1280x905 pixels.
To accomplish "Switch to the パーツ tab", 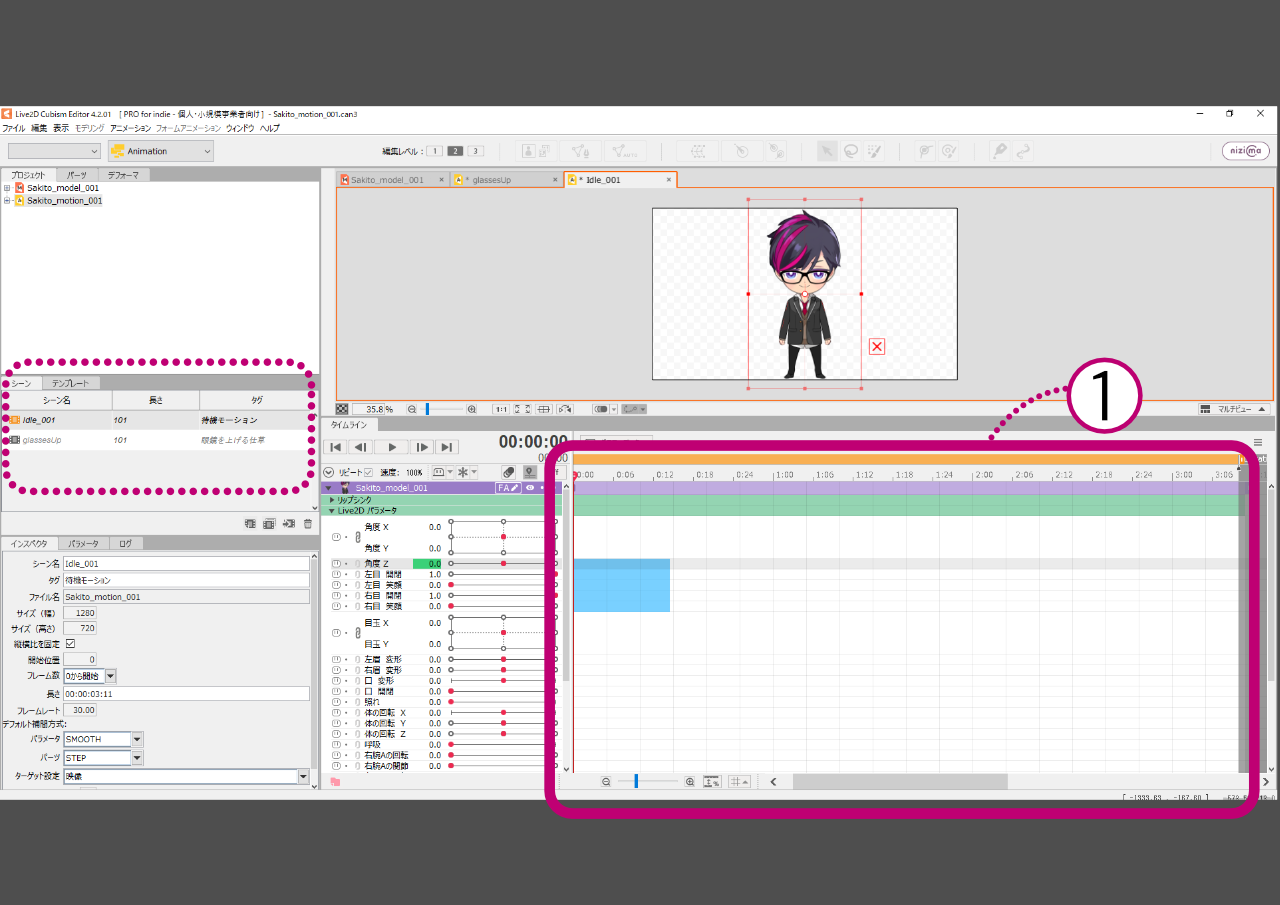I will pos(76,175).
